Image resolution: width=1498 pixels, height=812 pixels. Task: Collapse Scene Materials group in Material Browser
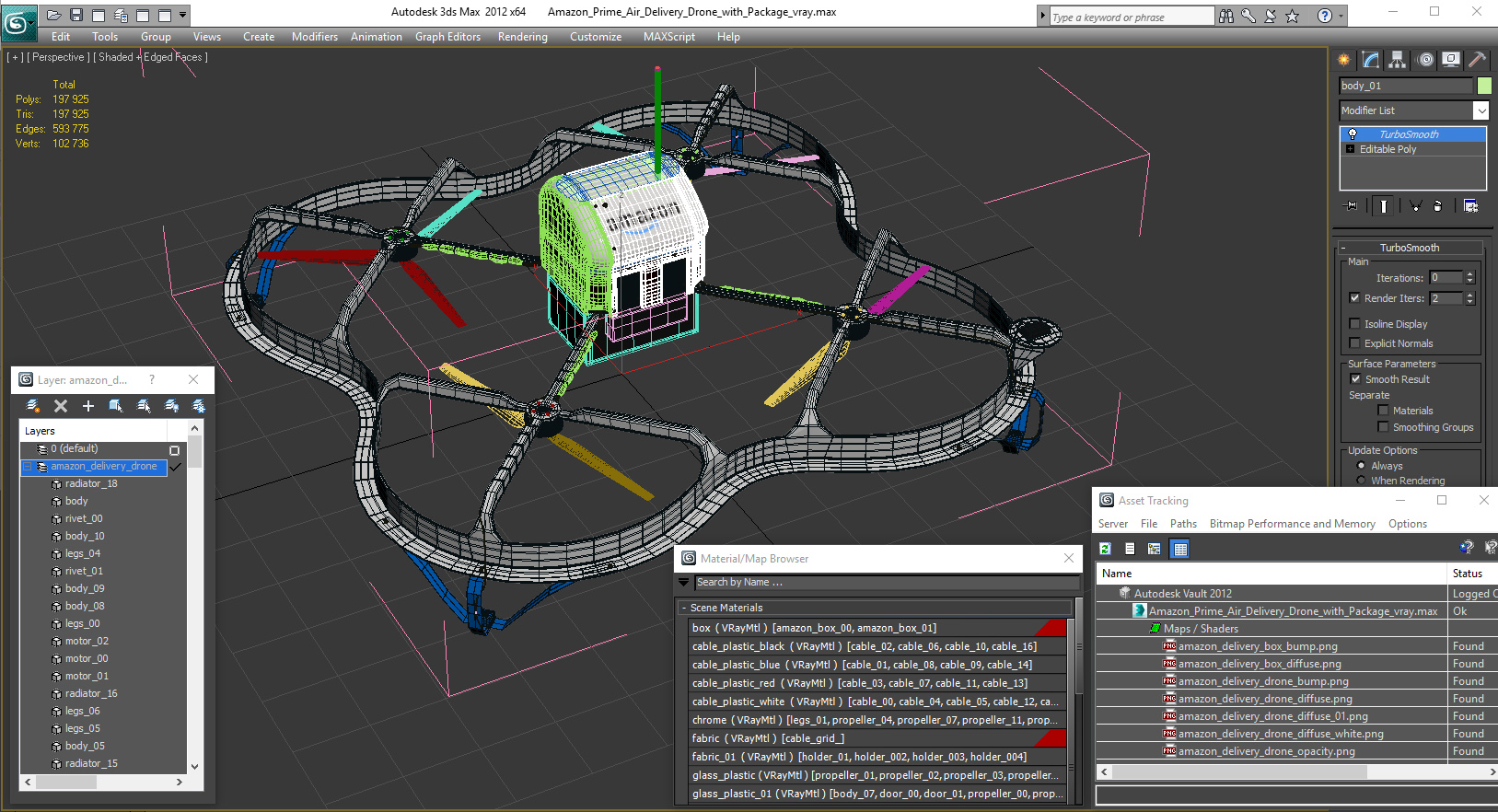684,608
